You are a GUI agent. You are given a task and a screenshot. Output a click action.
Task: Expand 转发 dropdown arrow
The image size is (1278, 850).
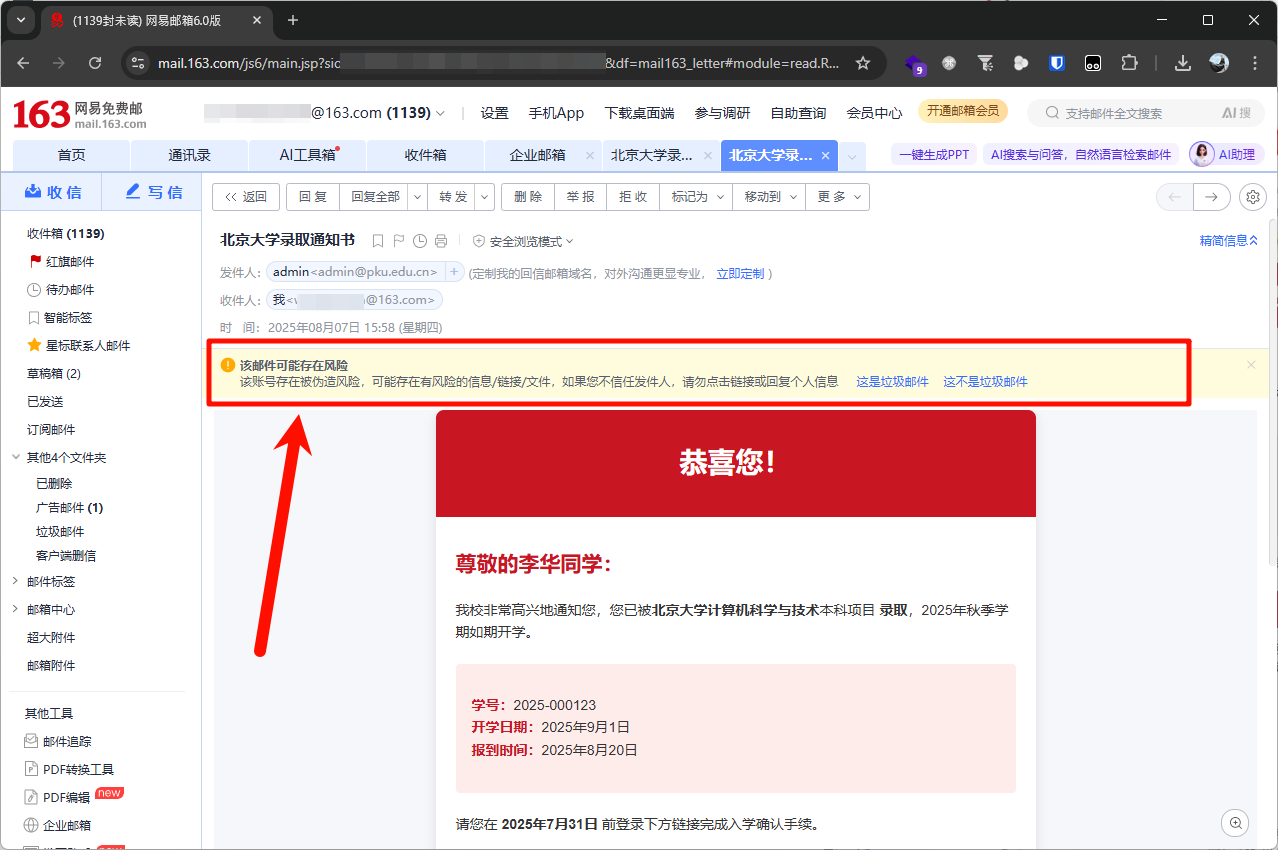[485, 197]
